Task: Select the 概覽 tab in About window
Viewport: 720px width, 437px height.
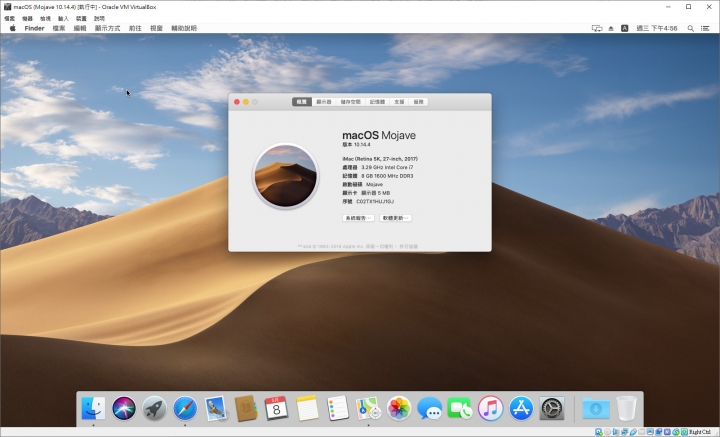Action: coord(302,102)
